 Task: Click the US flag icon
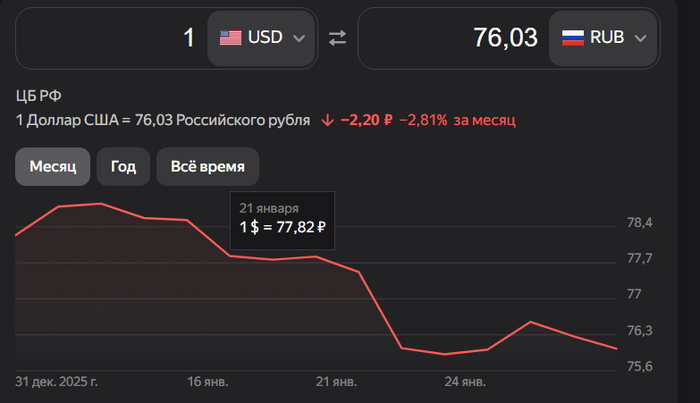coord(230,38)
